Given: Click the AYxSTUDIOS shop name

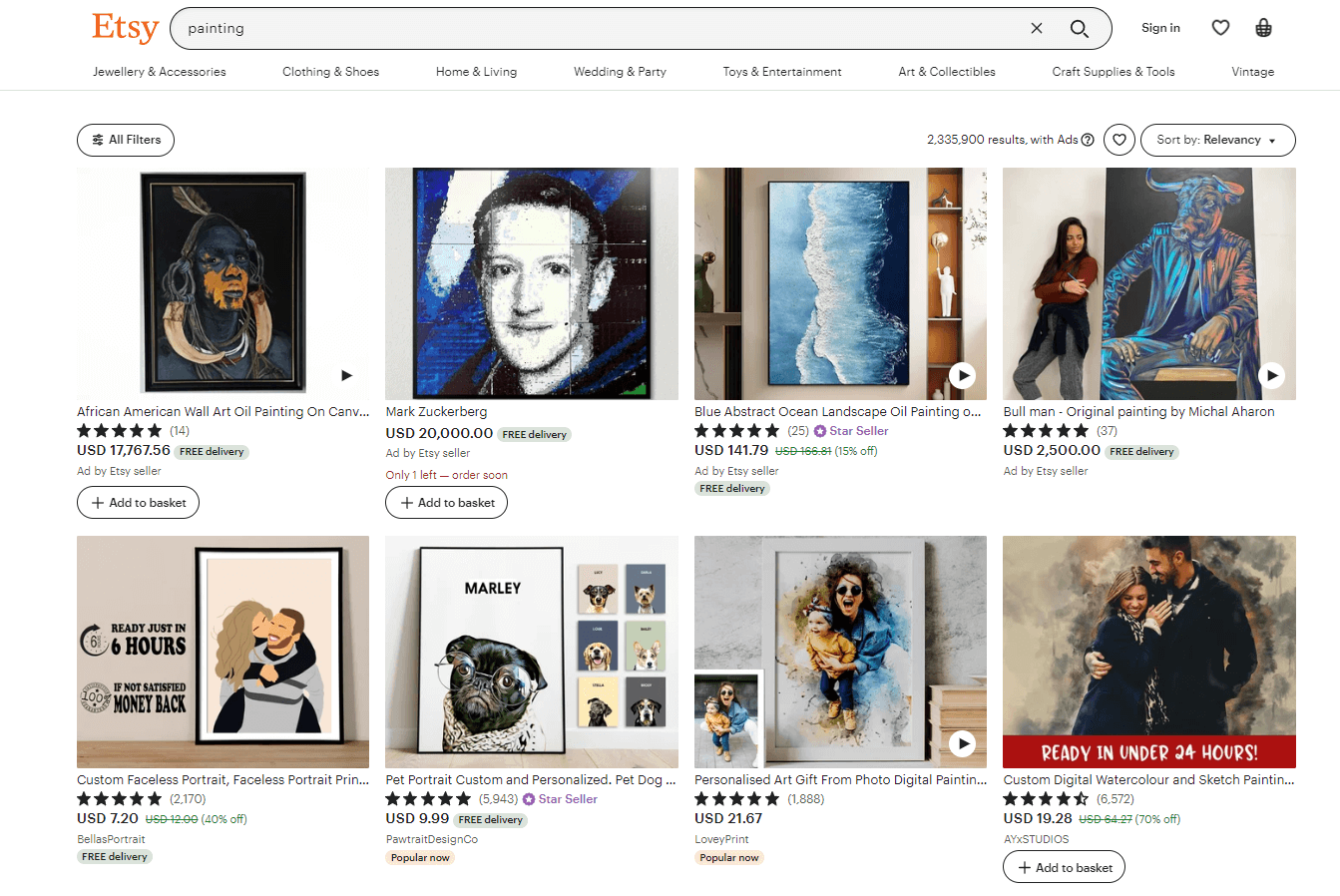Looking at the screenshot, I should pos(1036,840).
